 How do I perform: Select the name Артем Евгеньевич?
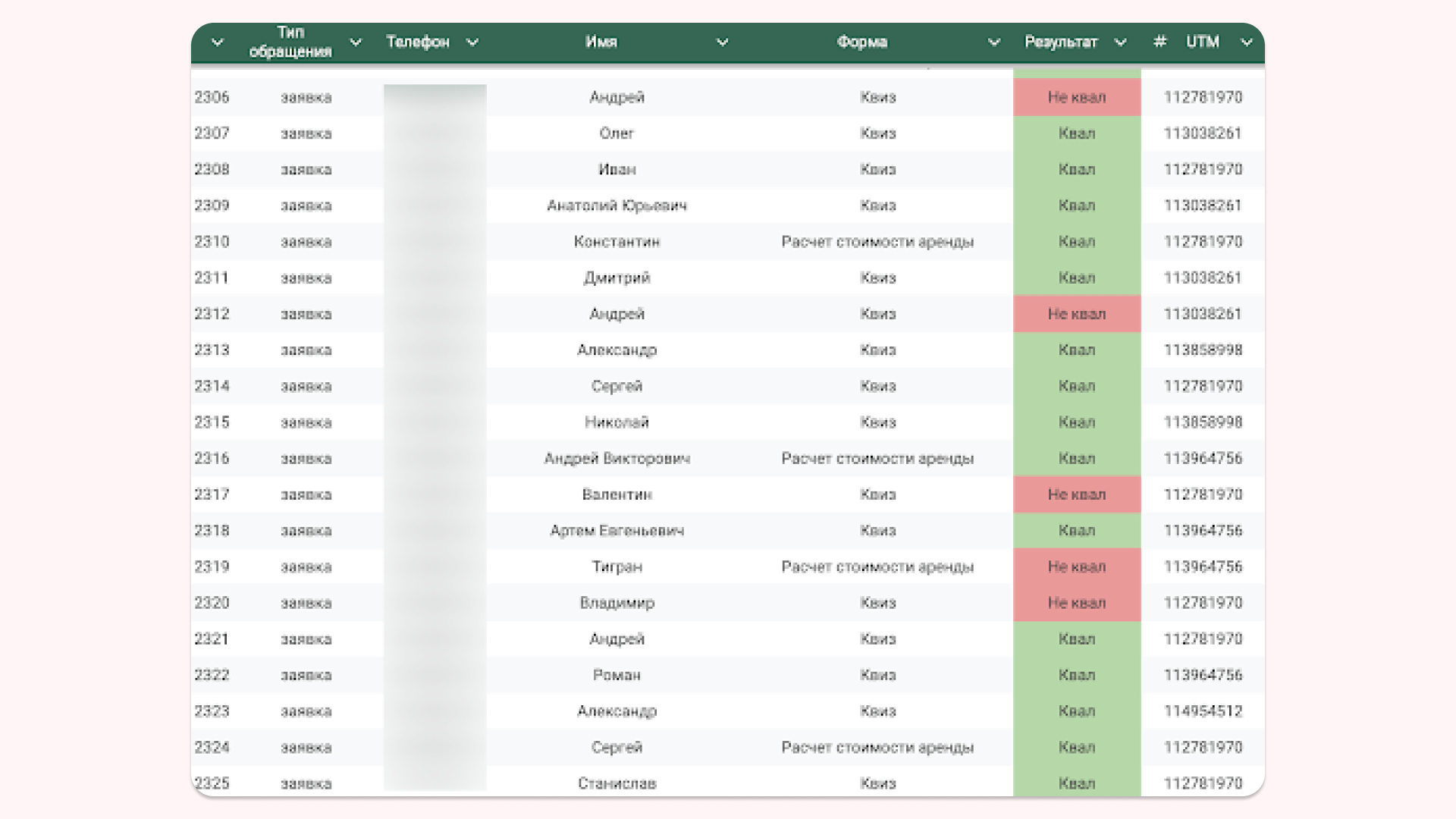[x=617, y=531]
